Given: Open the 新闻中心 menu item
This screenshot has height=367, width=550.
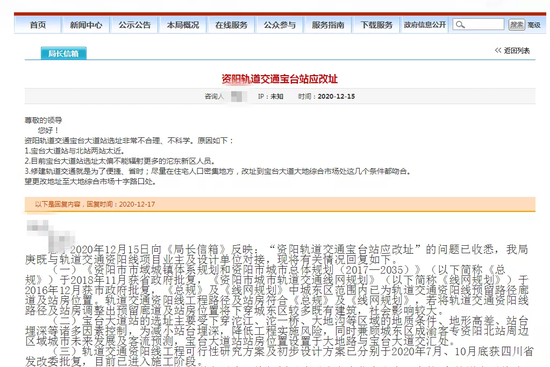Looking at the screenshot, I should tap(86, 25).
